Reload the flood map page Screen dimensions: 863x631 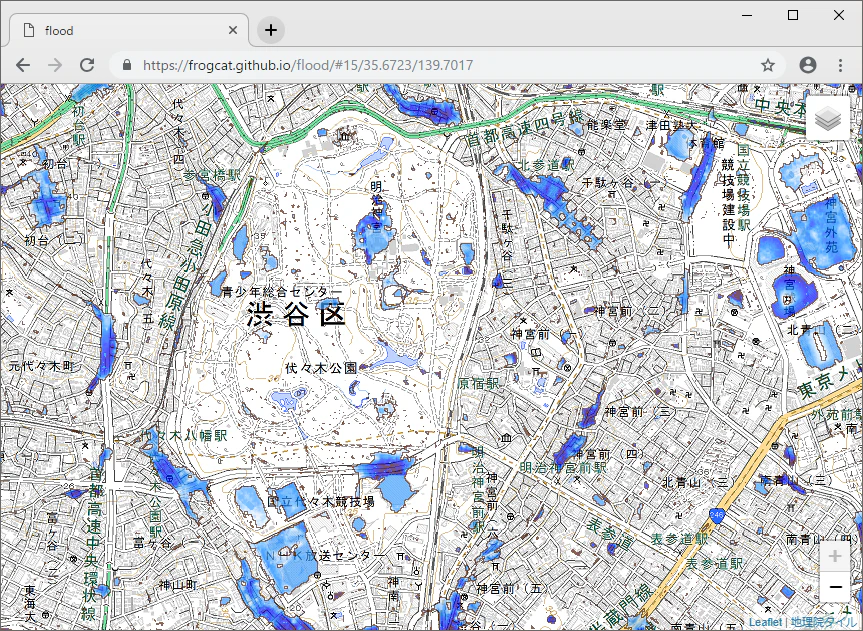(x=87, y=65)
